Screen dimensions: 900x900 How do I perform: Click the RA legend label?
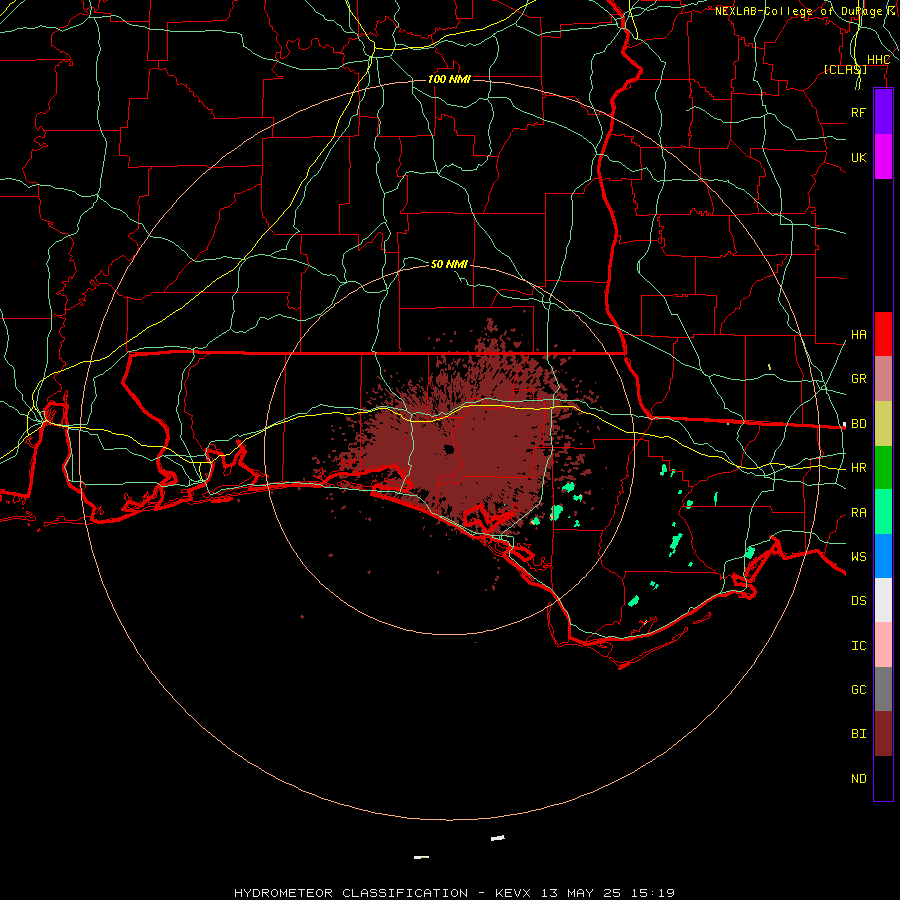tap(859, 513)
